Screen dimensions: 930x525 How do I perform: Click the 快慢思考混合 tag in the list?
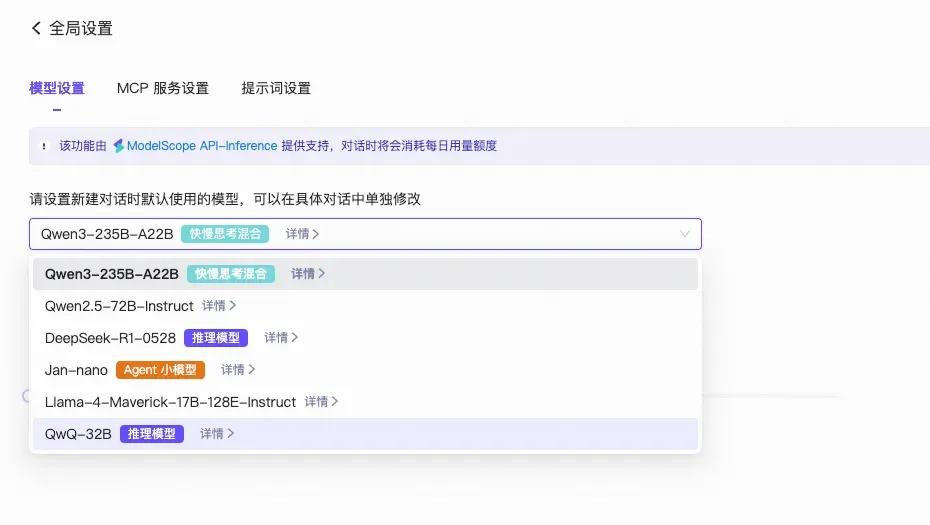click(x=231, y=274)
